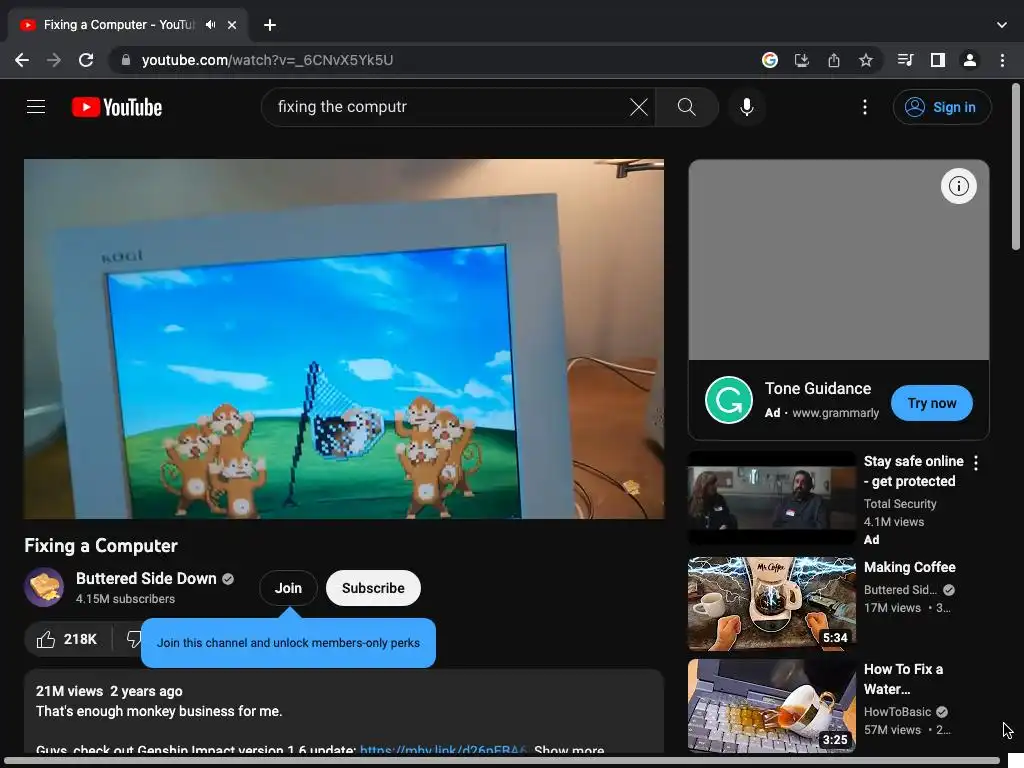Click the Buttered Side Down channel avatar

pyautogui.click(x=44, y=587)
